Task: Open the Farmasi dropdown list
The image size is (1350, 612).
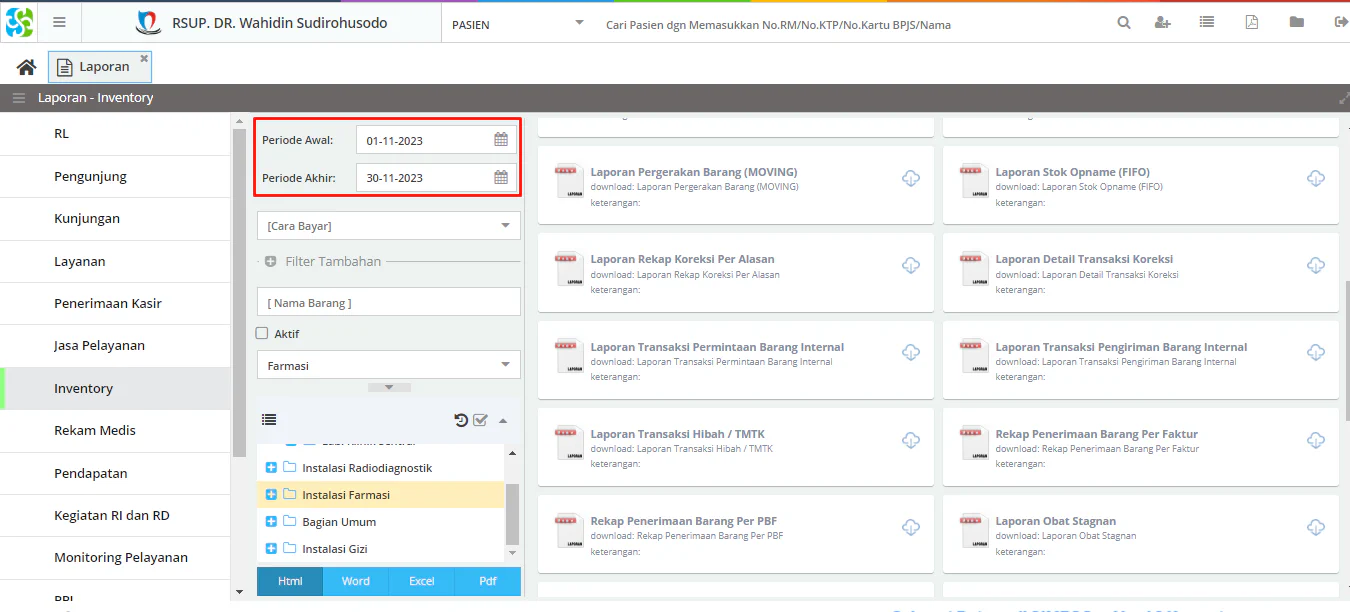Action: [388, 366]
